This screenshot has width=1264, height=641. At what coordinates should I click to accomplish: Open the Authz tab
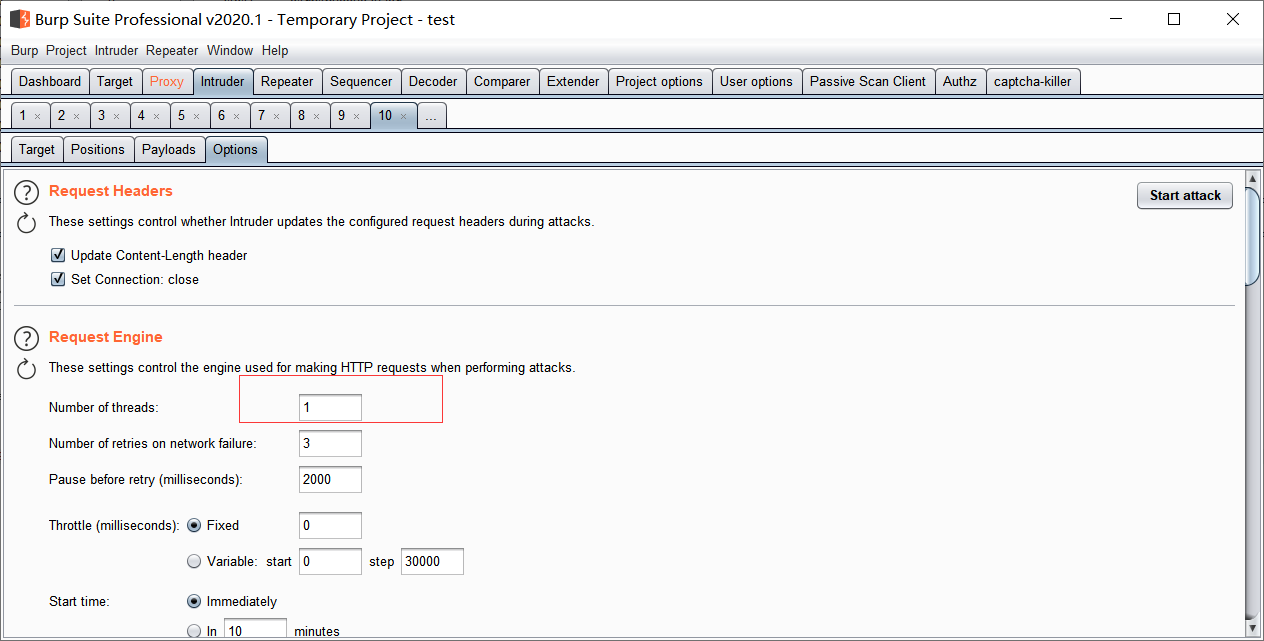[960, 82]
